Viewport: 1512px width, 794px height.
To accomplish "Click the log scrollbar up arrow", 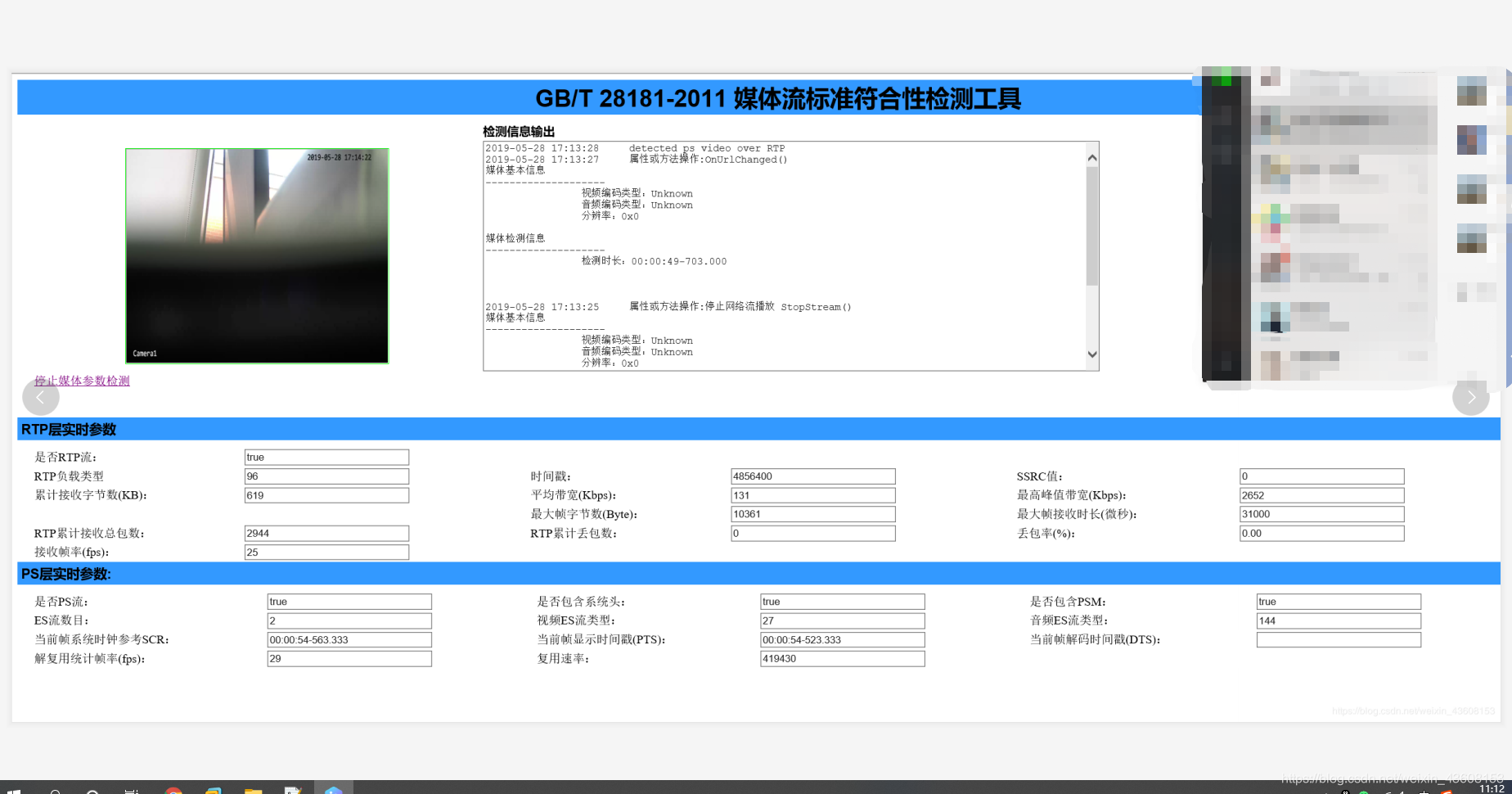I will (1092, 157).
